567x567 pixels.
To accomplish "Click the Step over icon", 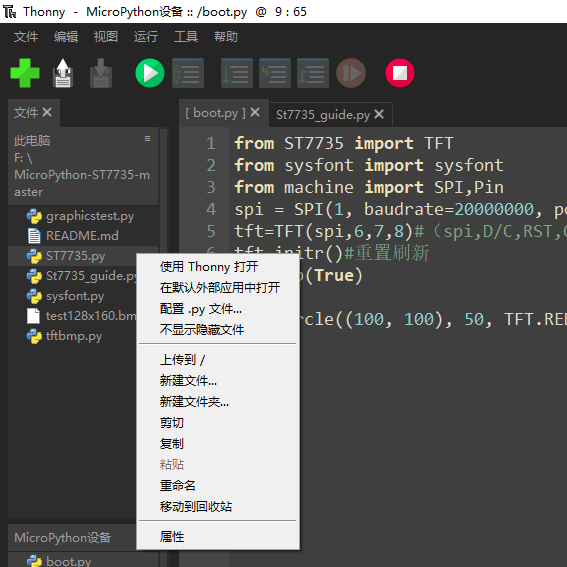I will (x=237, y=73).
